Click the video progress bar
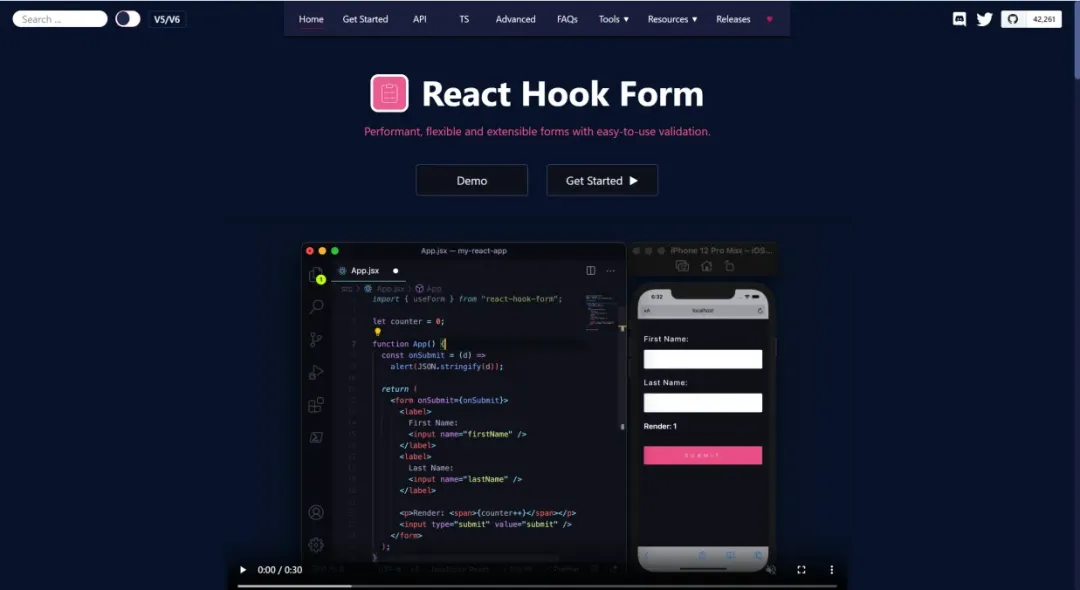1080x590 pixels. click(537, 586)
